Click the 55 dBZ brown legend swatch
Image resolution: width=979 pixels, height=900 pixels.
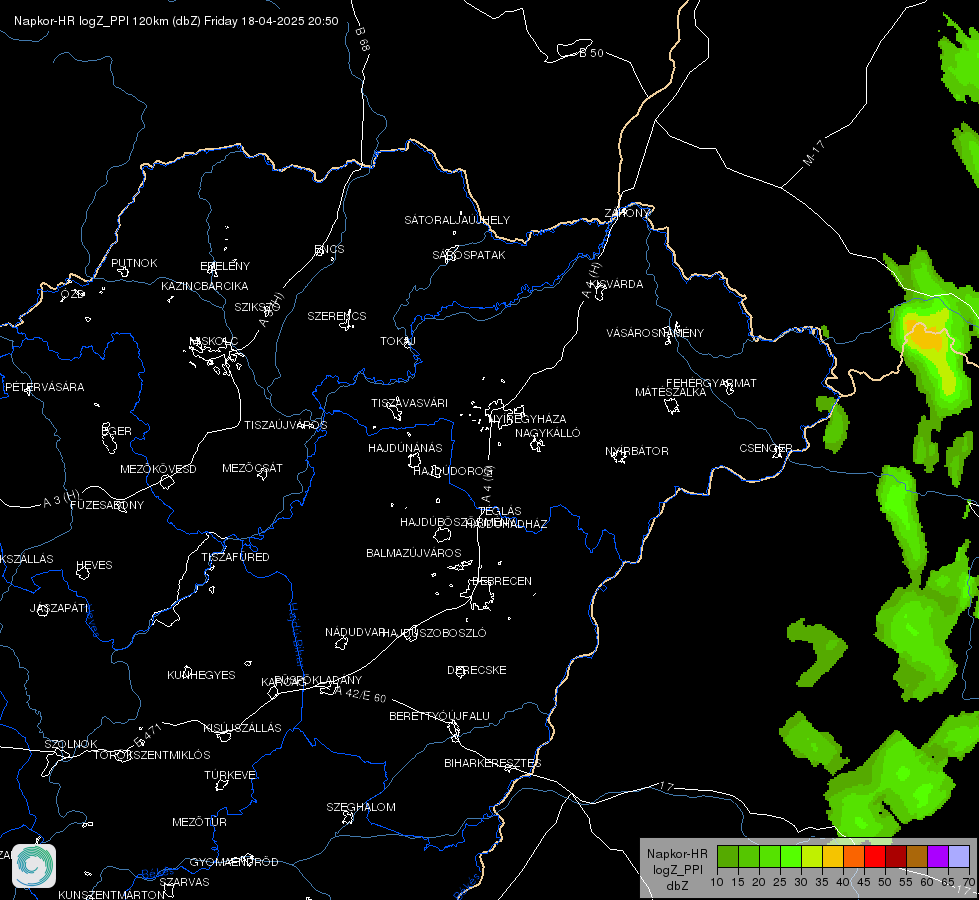[x=917, y=857]
